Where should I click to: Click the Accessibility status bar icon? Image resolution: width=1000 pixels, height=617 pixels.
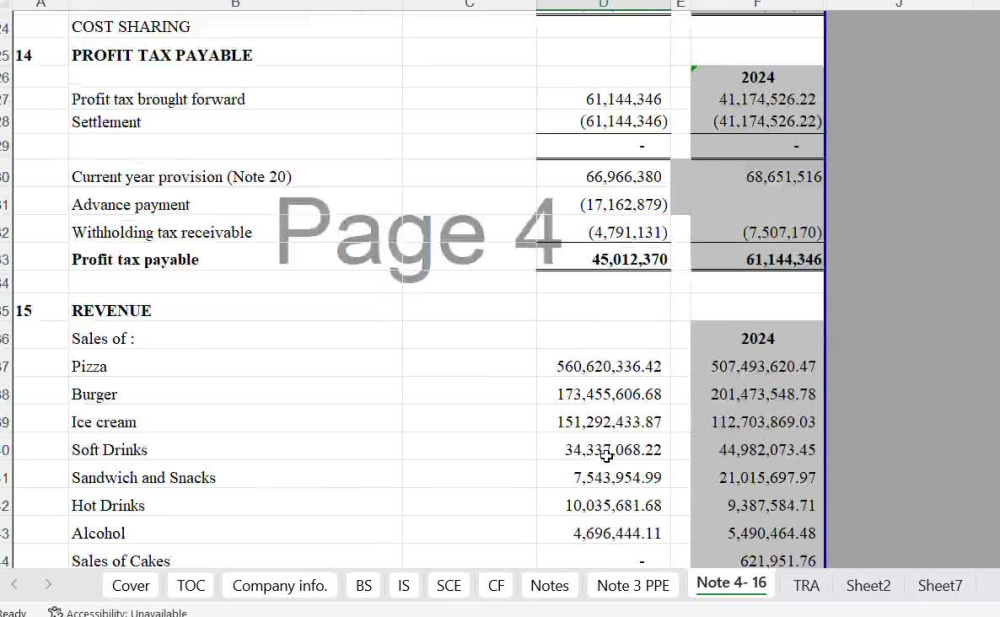(55, 612)
